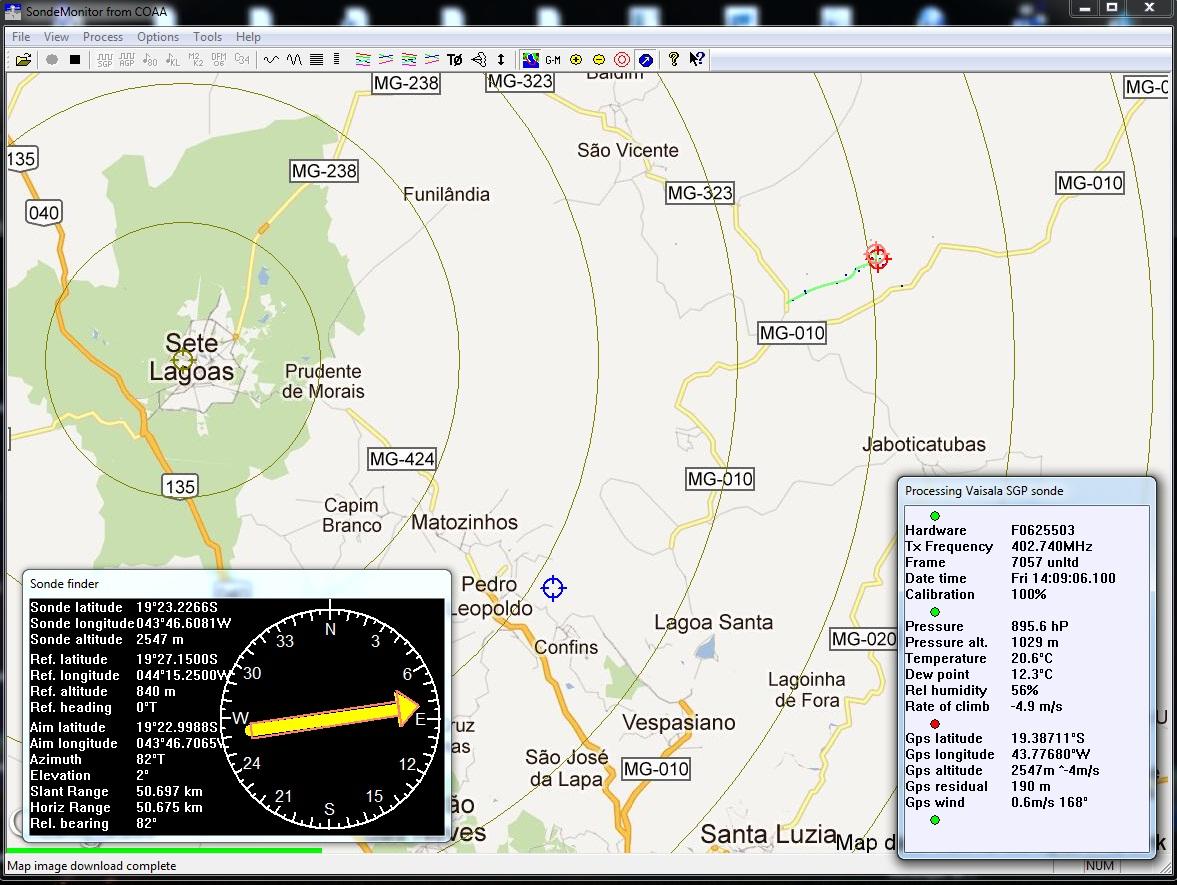Image resolution: width=1177 pixels, height=885 pixels.
Task: Click the double waveform display icon
Action: pyautogui.click(x=293, y=59)
